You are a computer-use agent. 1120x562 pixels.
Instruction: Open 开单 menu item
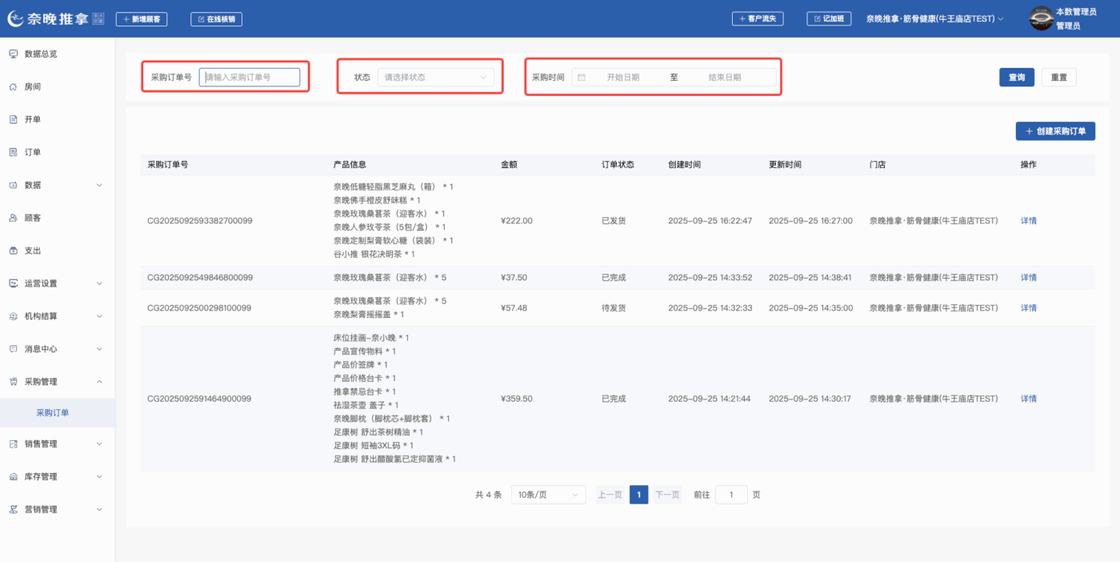pyautogui.click(x=57, y=119)
